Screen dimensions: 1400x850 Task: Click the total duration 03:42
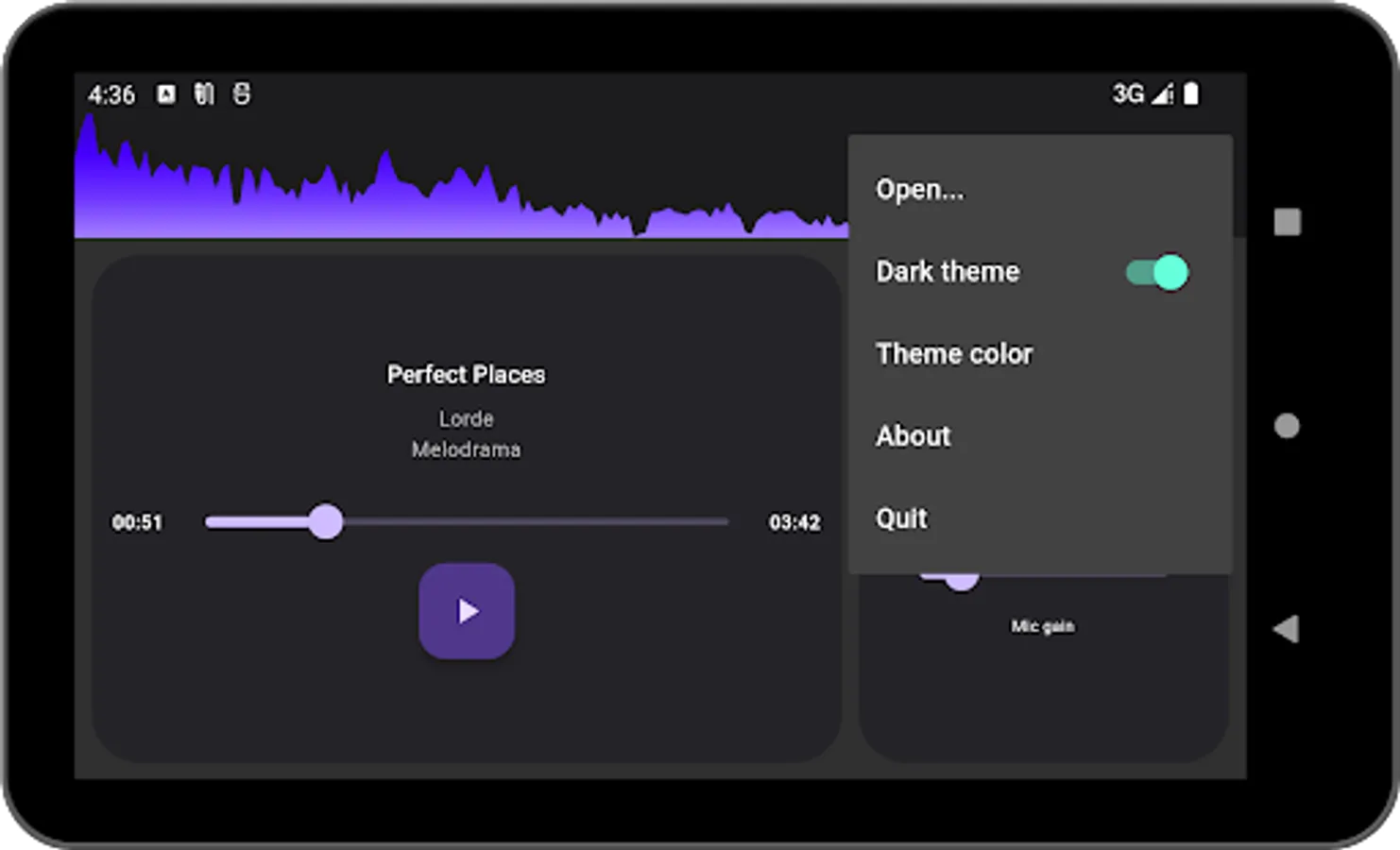(x=794, y=522)
